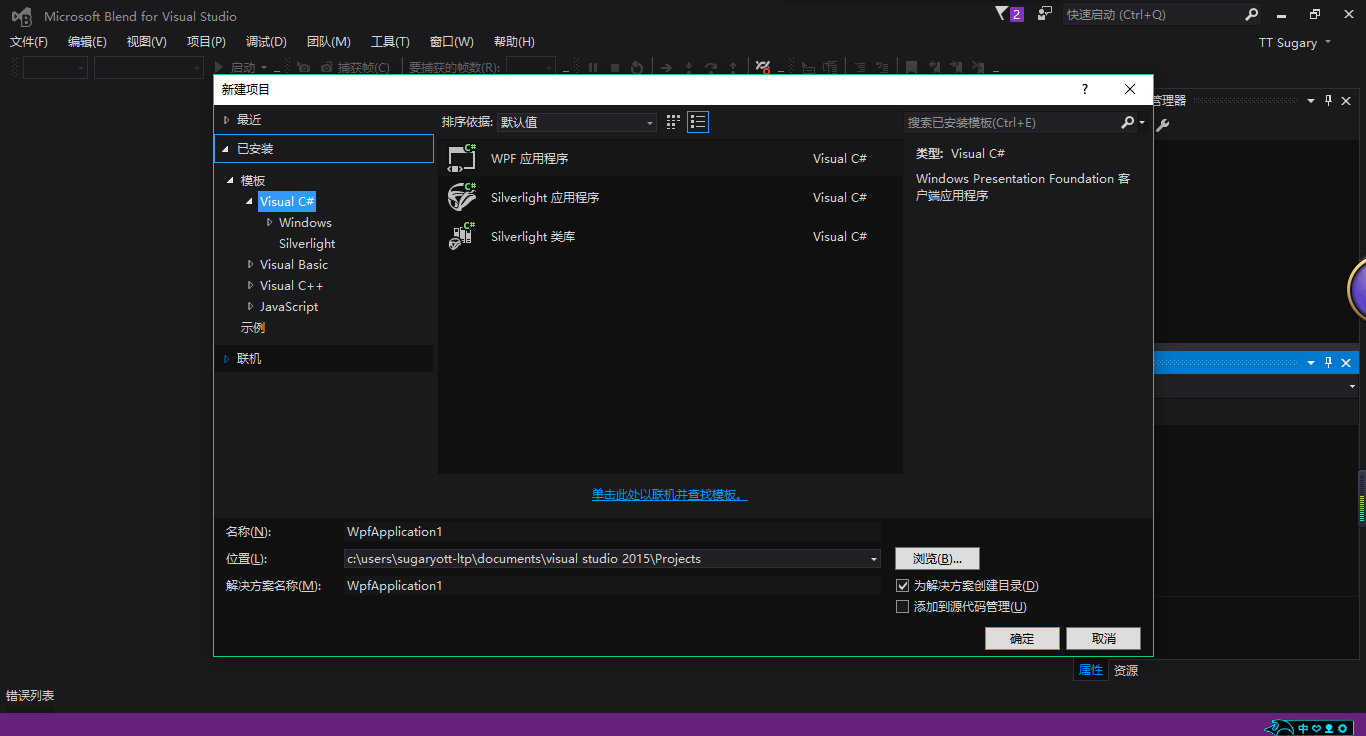Open TT Sugary account dropdown

[1295, 42]
